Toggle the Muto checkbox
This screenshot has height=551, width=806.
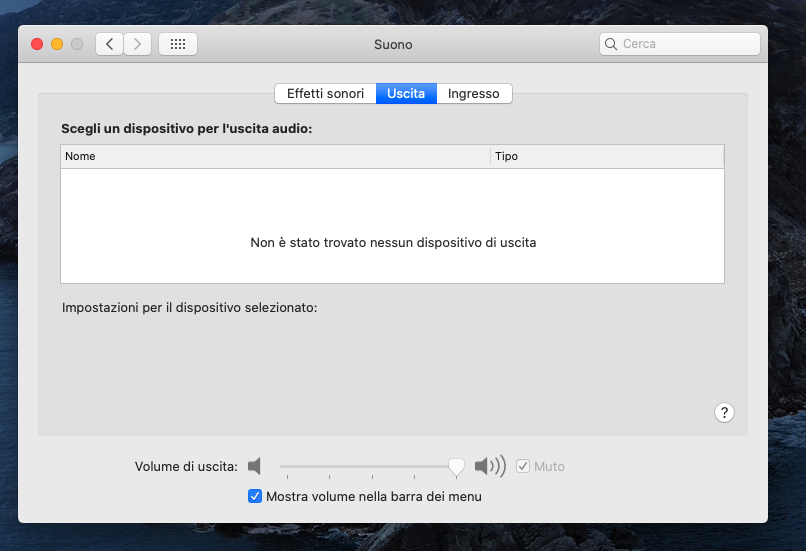(523, 466)
